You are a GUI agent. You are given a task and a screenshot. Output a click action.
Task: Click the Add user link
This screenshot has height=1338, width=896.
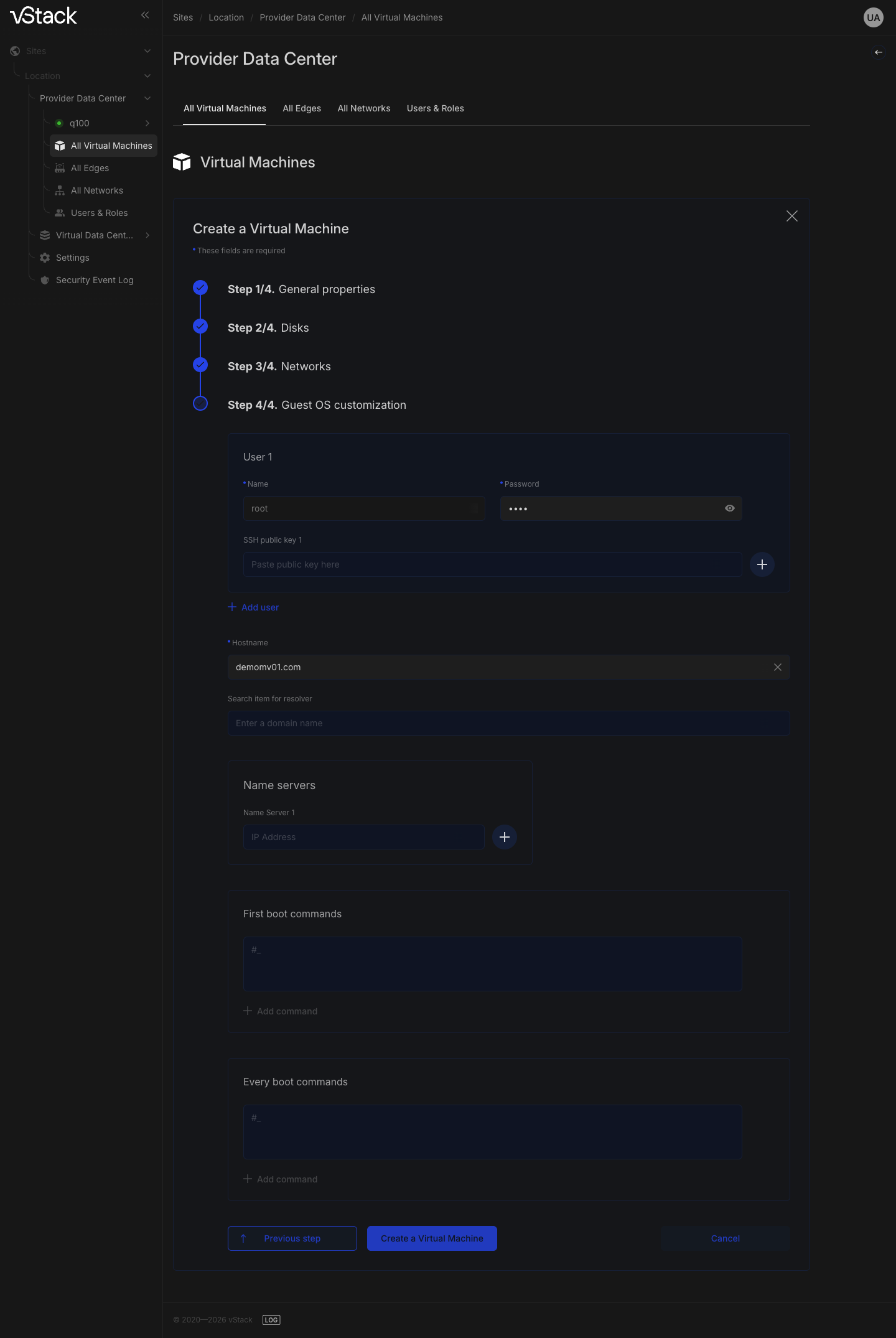point(253,607)
